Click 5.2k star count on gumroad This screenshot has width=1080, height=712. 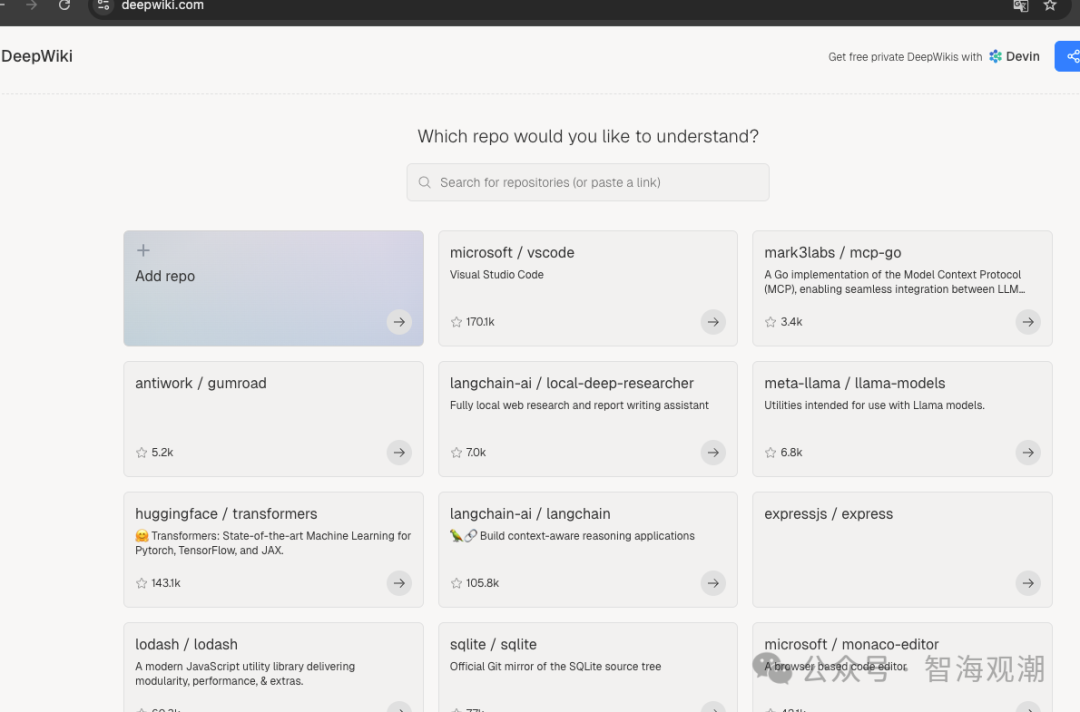point(162,452)
